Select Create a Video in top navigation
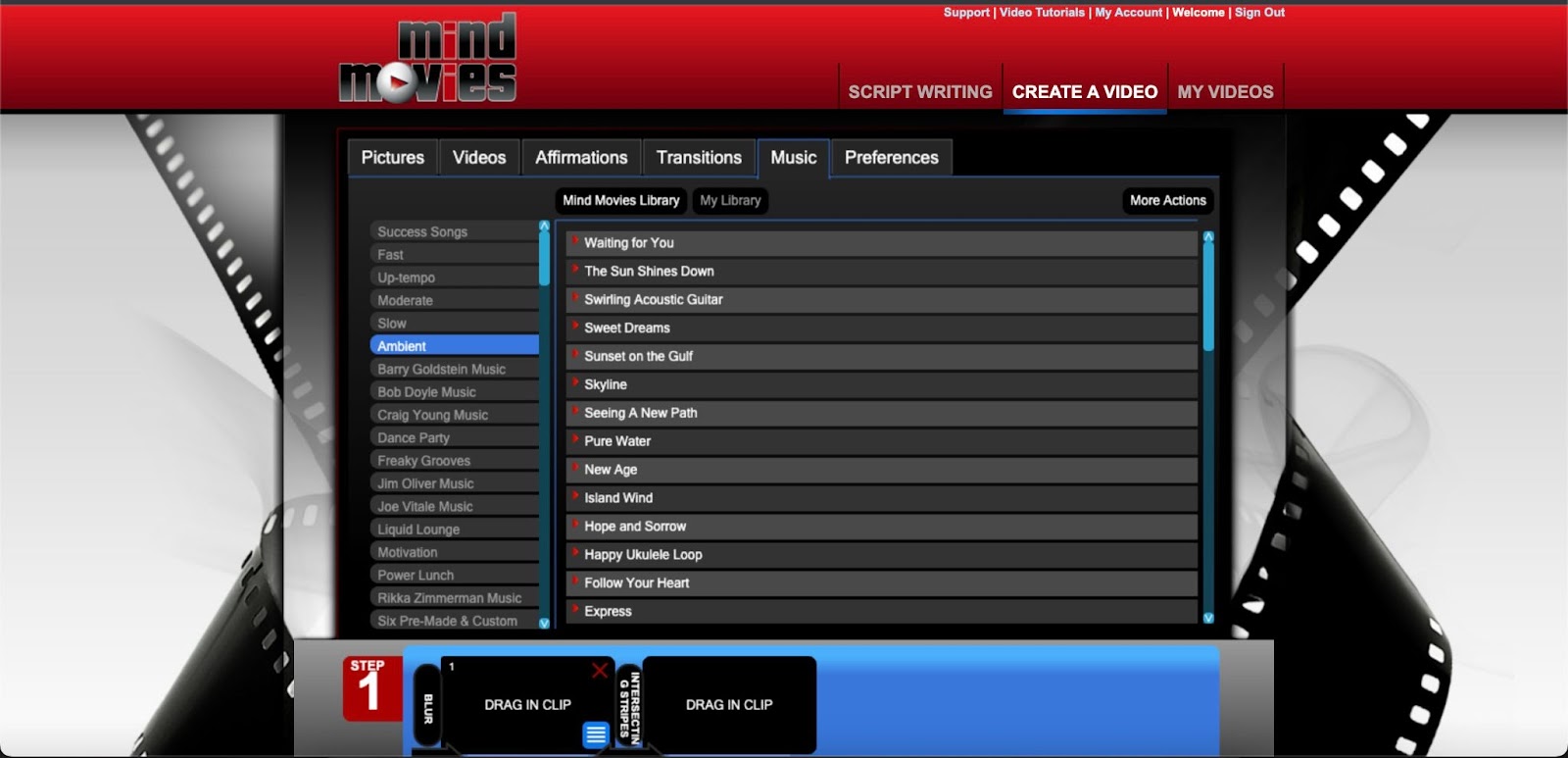 coord(1085,91)
